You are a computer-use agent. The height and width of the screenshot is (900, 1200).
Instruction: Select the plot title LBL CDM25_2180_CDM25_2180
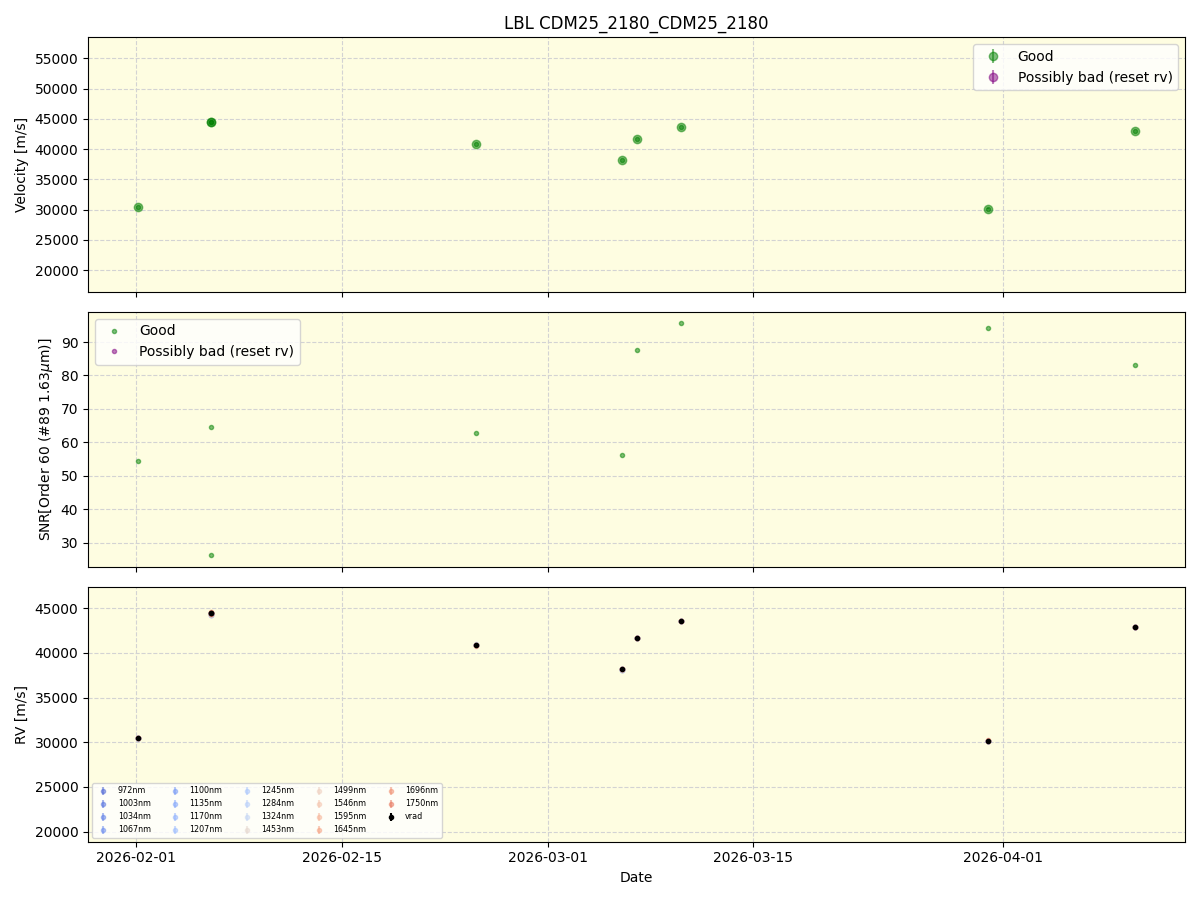[636, 23]
